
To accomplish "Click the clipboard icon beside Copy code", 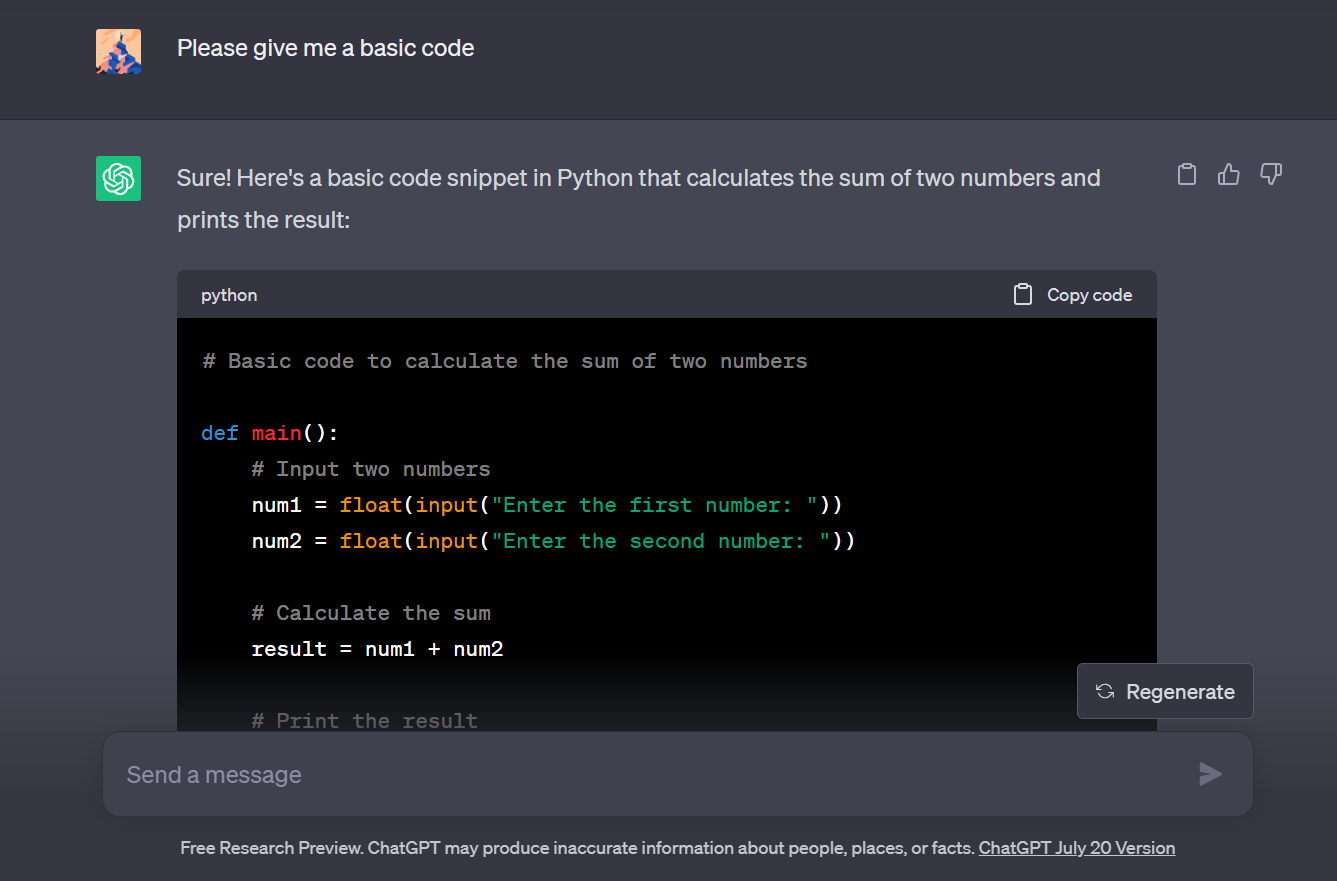I will click(x=1022, y=294).
